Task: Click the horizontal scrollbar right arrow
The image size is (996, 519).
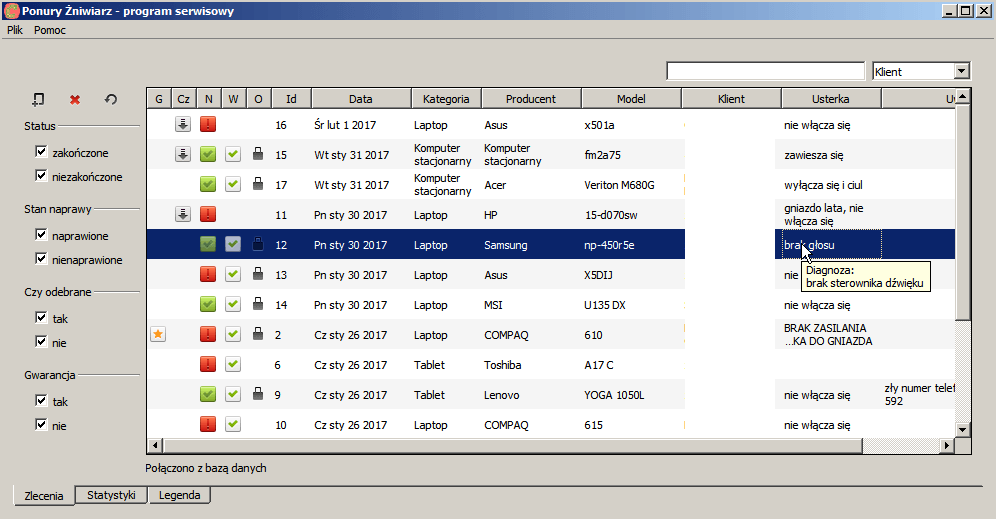Action: (947, 445)
